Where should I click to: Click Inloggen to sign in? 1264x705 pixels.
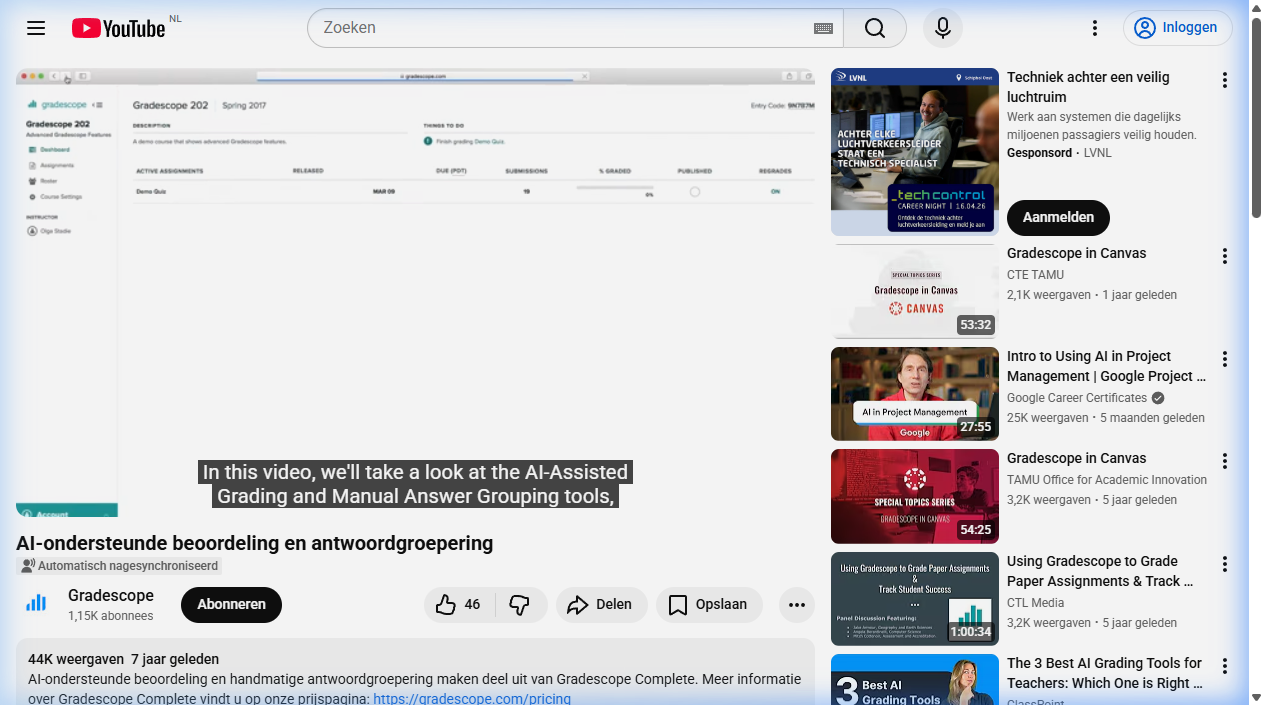(1177, 28)
